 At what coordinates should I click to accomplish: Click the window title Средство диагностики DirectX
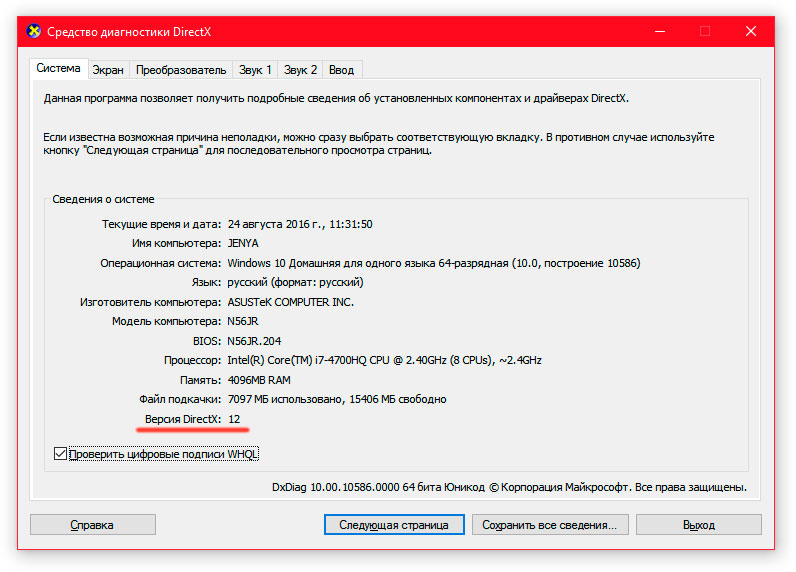coord(129,31)
